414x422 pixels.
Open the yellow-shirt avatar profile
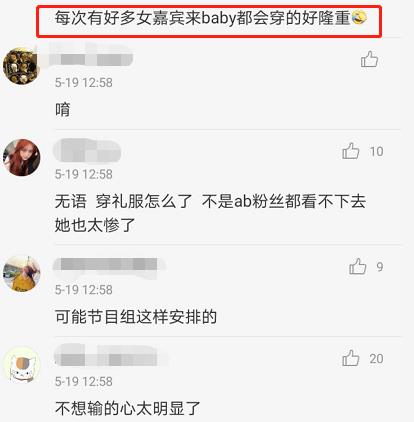22,273
